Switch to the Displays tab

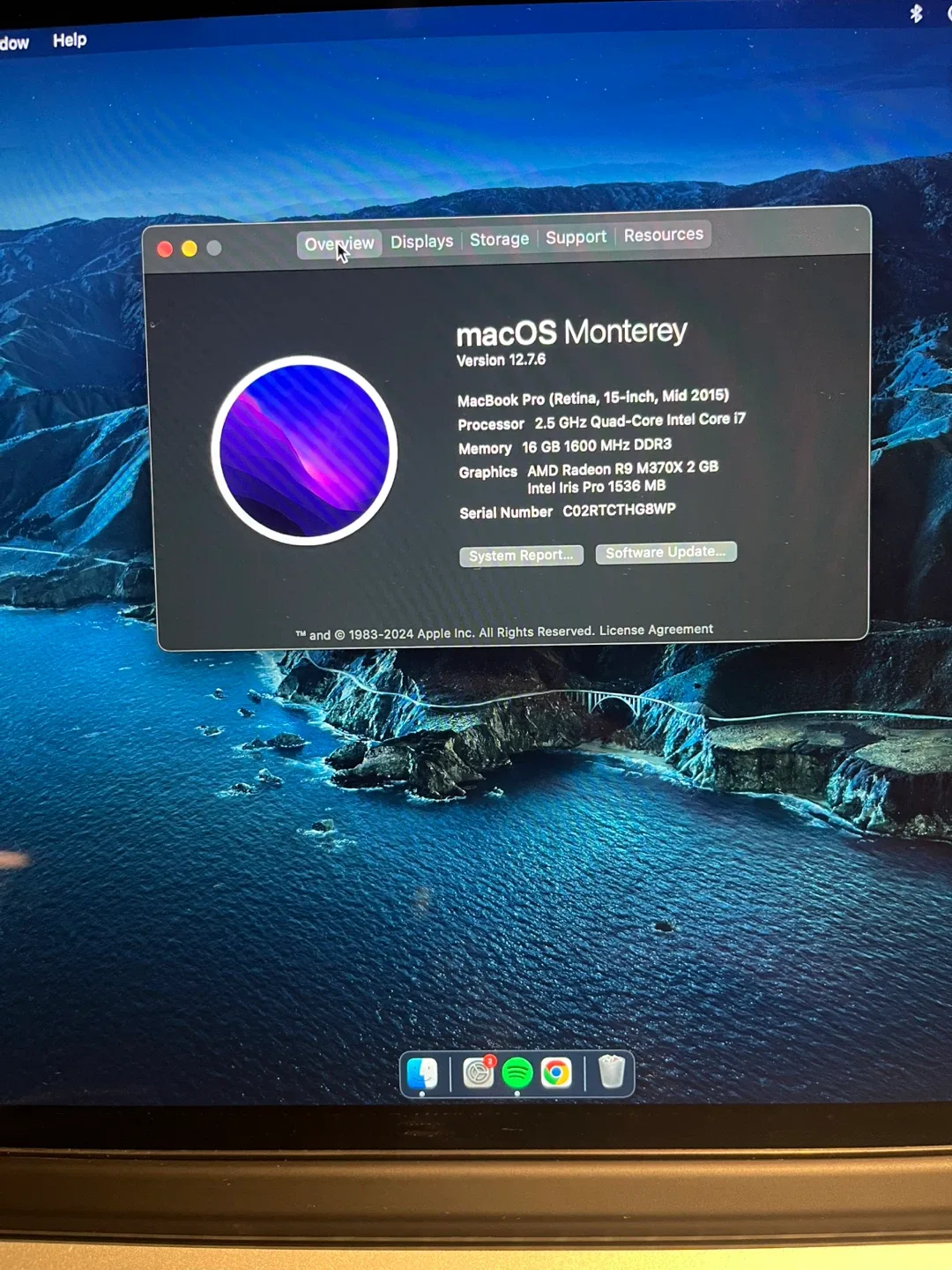(421, 241)
